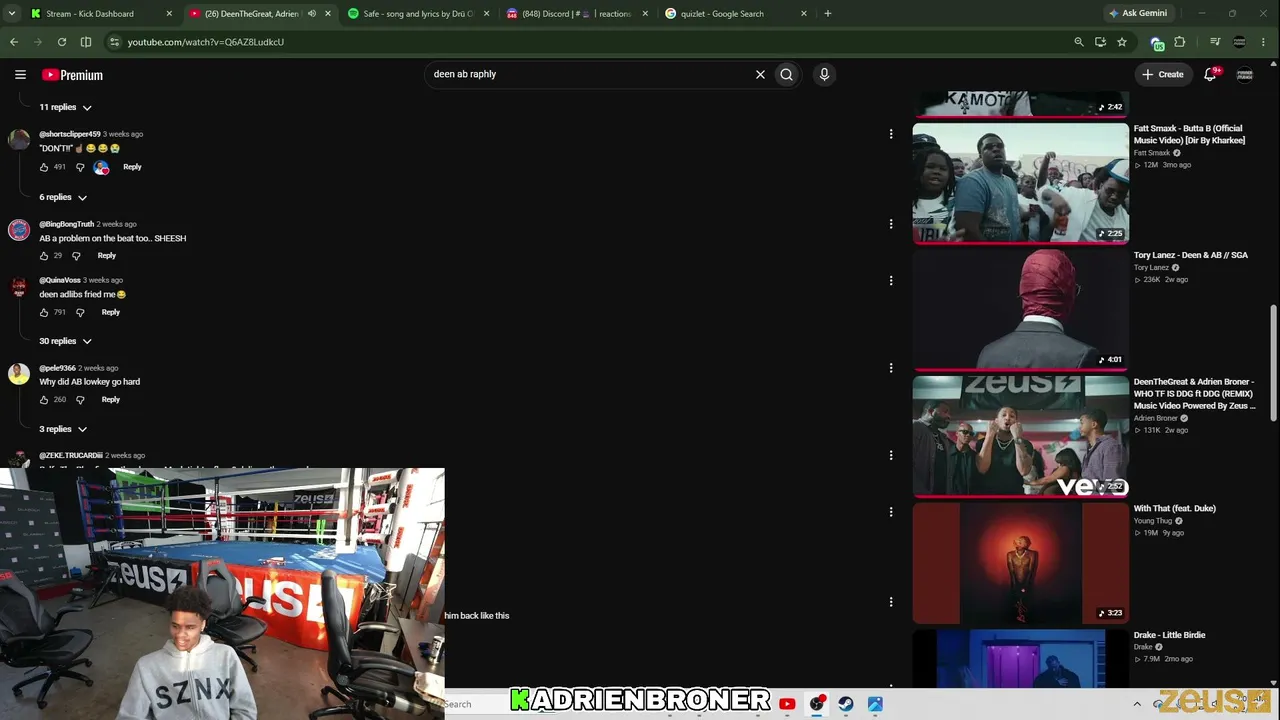The height and width of the screenshot is (720, 1280).
Task: Open Ask Gemini
Action: [1138, 14]
